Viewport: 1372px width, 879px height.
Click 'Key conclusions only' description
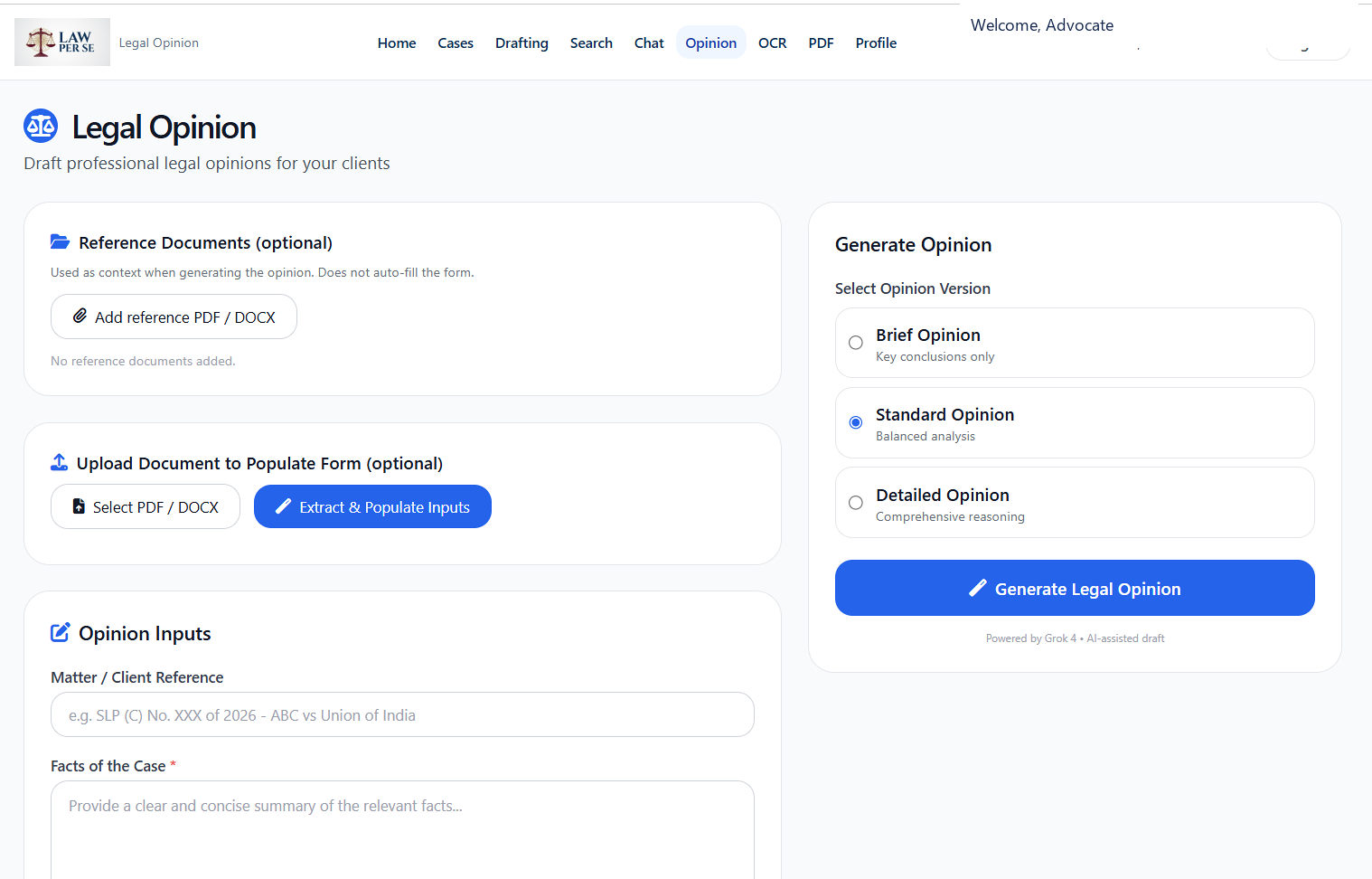click(935, 357)
